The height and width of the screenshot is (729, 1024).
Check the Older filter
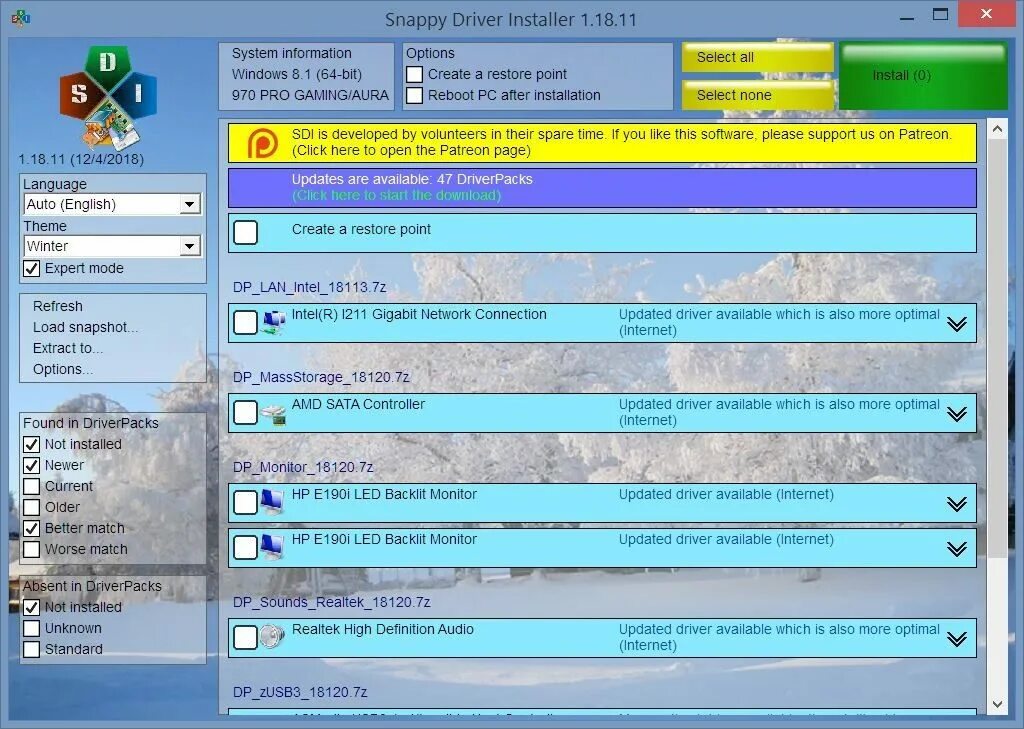(31, 507)
